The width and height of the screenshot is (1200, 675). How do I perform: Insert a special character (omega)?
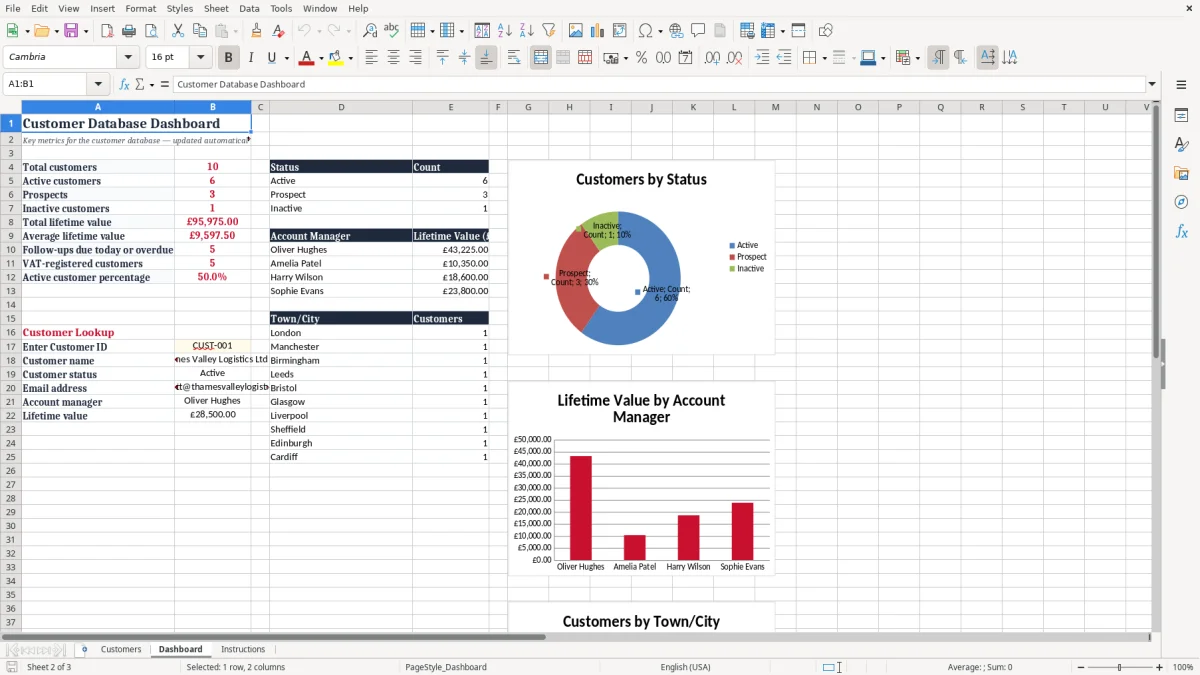(x=645, y=31)
